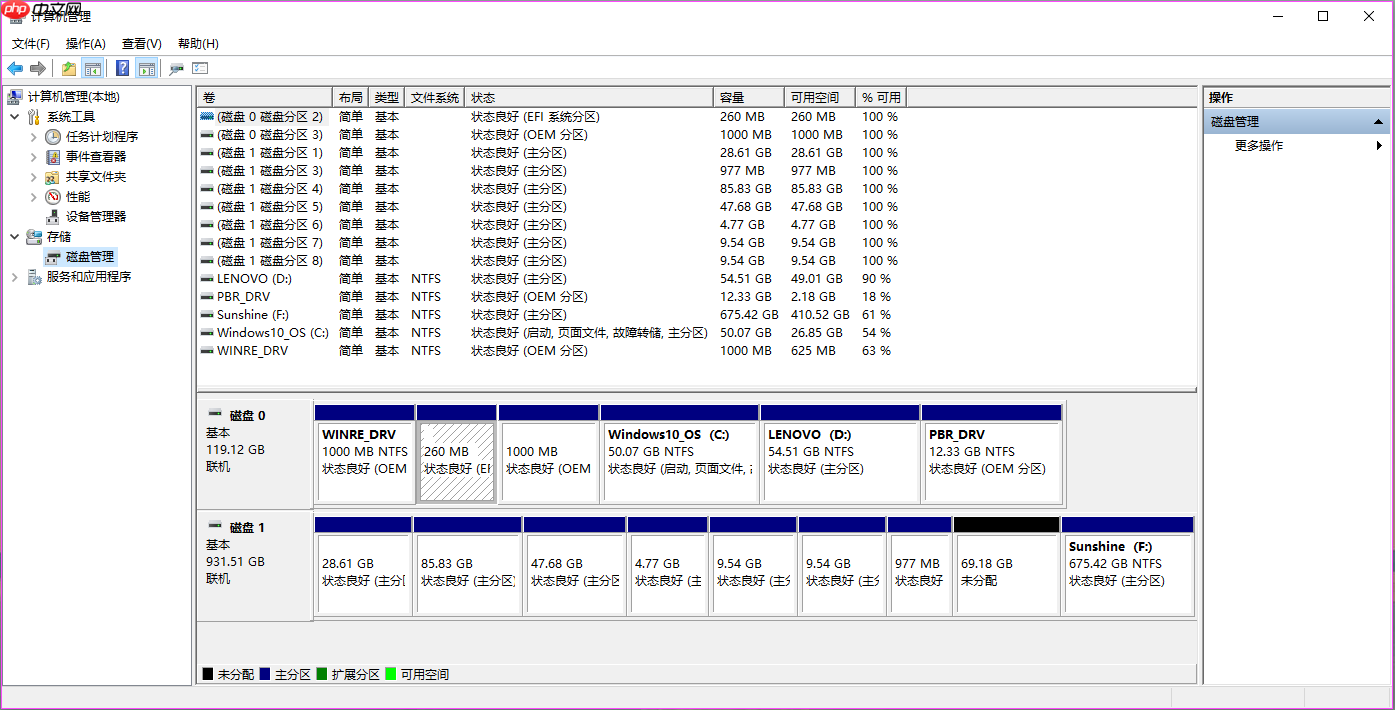Click the checklist icon in the toolbar
This screenshot has height=710, width=1395.
coord(200,69)
